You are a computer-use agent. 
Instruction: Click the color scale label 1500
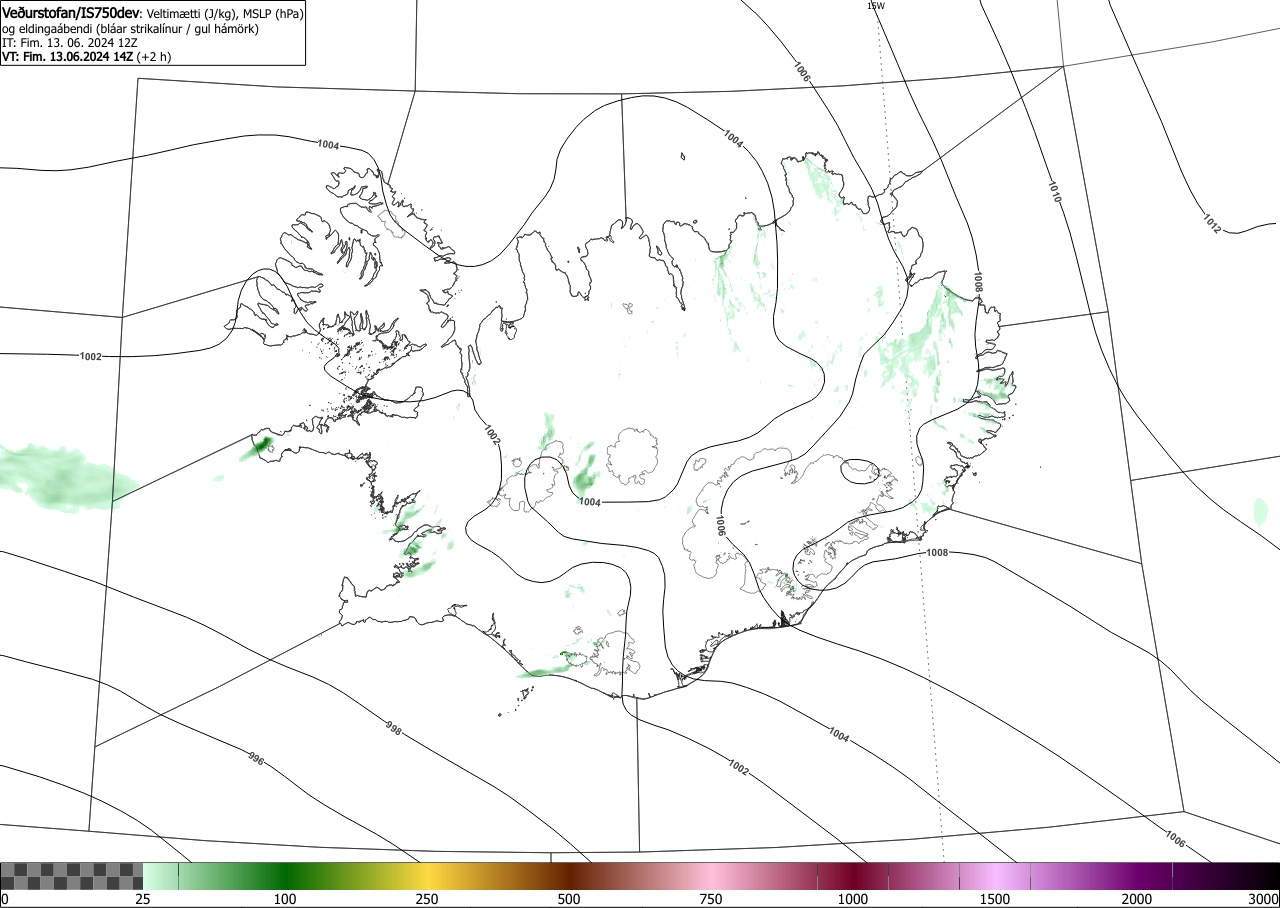[995, 899]
